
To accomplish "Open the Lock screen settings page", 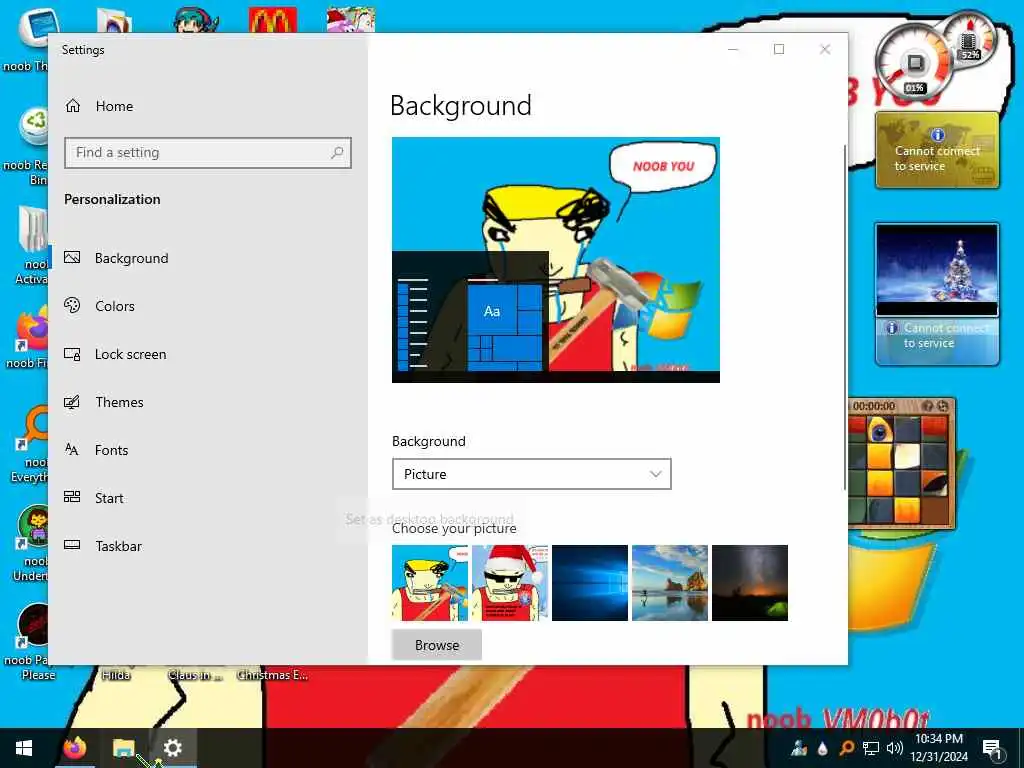I will [x=130, y=354].
